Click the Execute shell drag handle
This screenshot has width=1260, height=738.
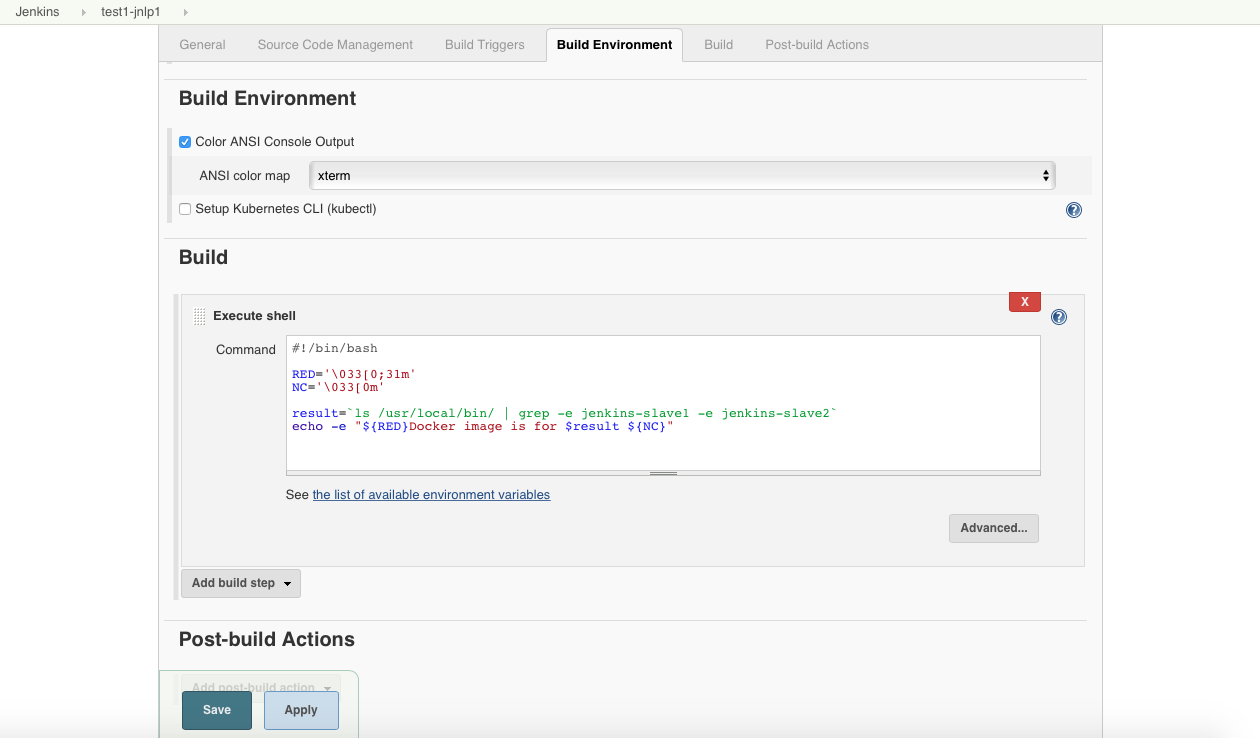199,316
